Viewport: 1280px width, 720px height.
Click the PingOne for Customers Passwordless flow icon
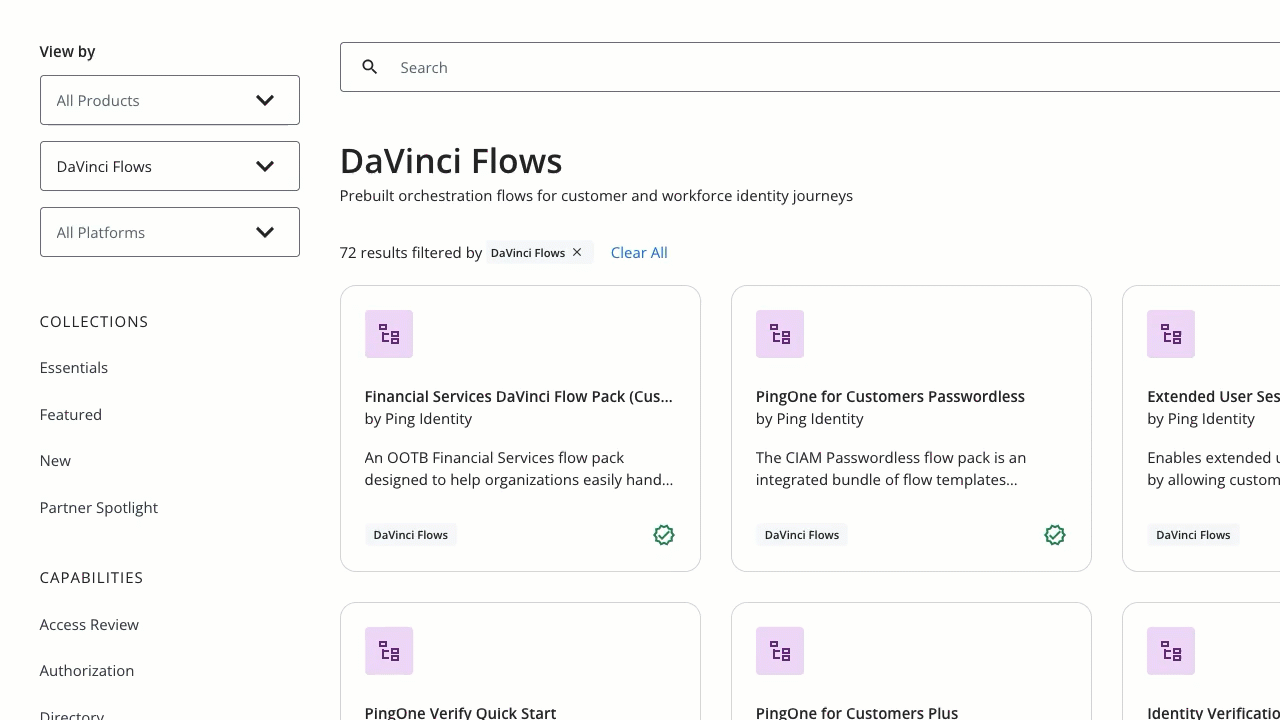780,334
